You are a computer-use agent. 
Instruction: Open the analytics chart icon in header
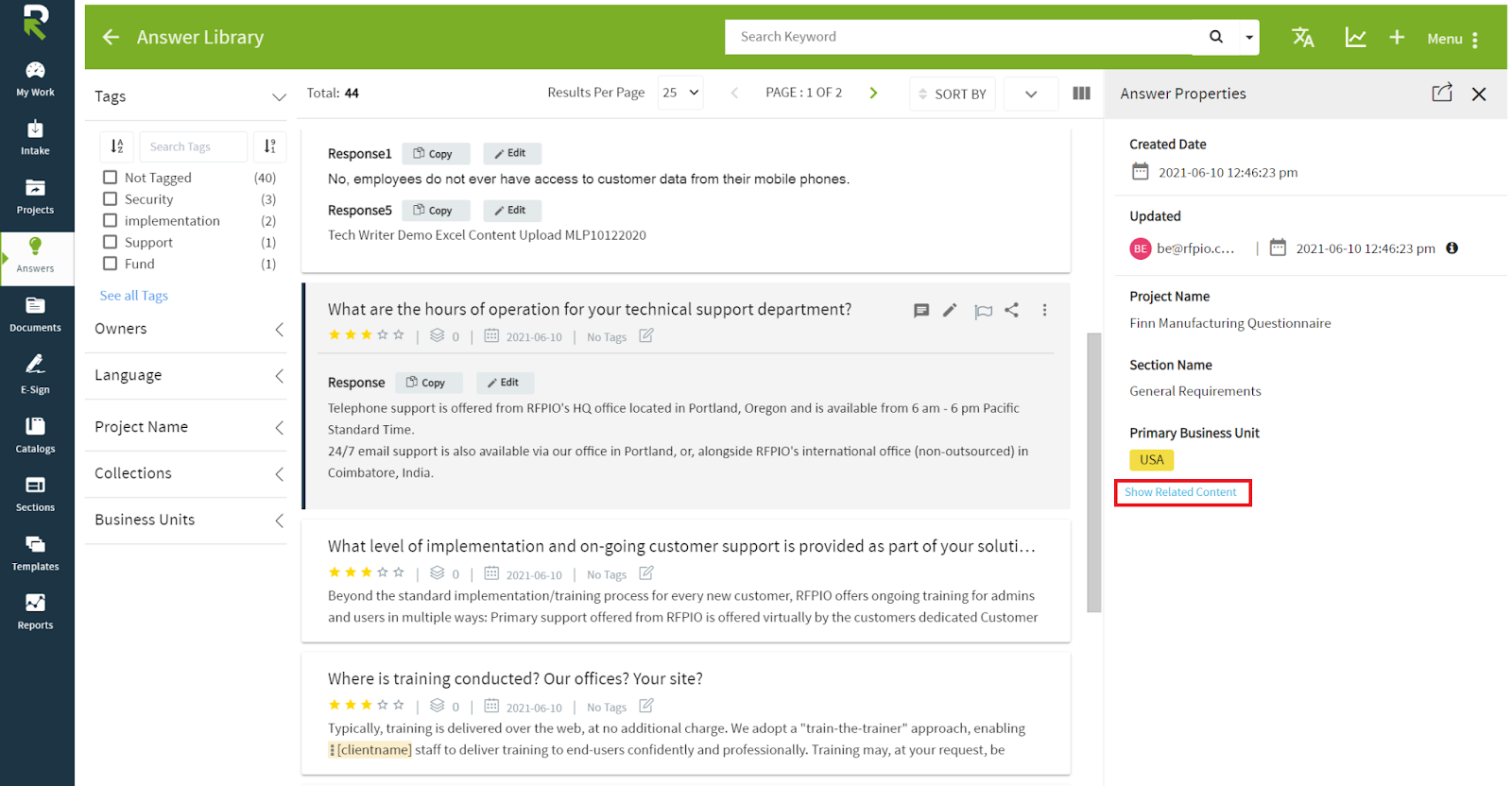1355,38
